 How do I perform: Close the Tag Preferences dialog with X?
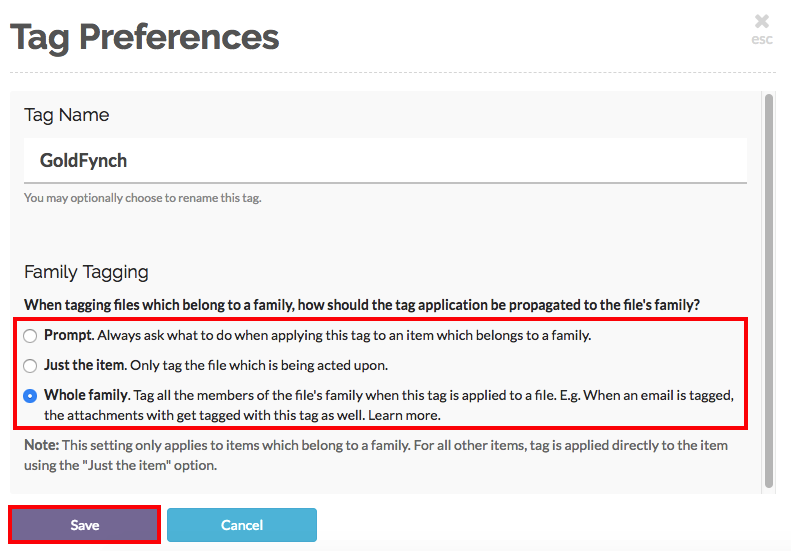762,20
